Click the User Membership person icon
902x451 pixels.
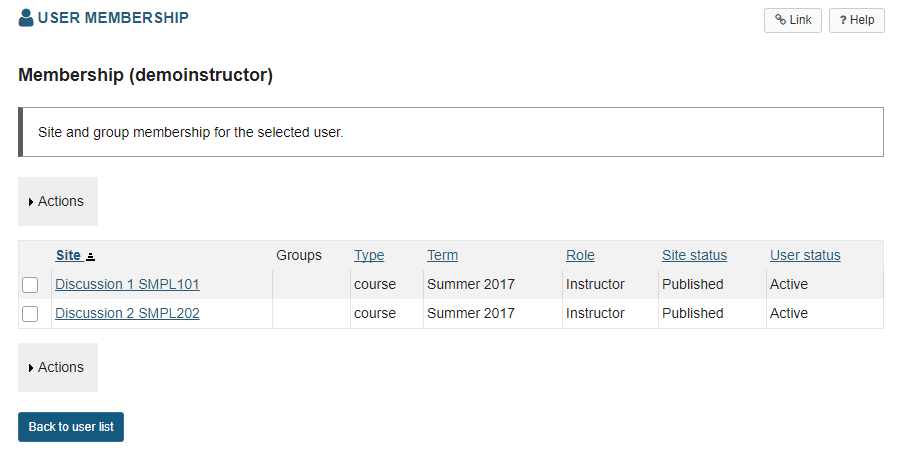26,18
